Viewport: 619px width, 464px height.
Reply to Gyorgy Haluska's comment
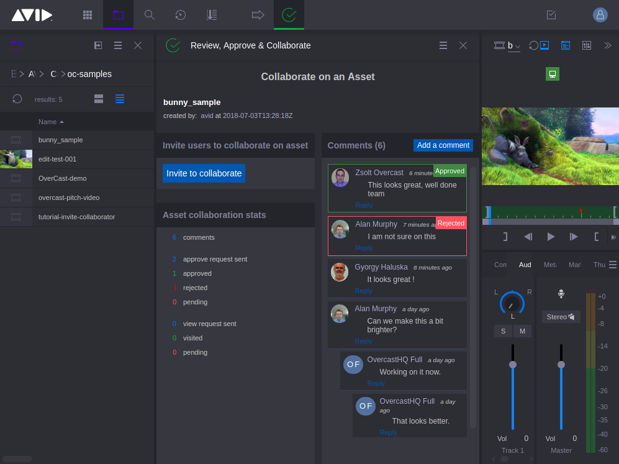(363, 291)
